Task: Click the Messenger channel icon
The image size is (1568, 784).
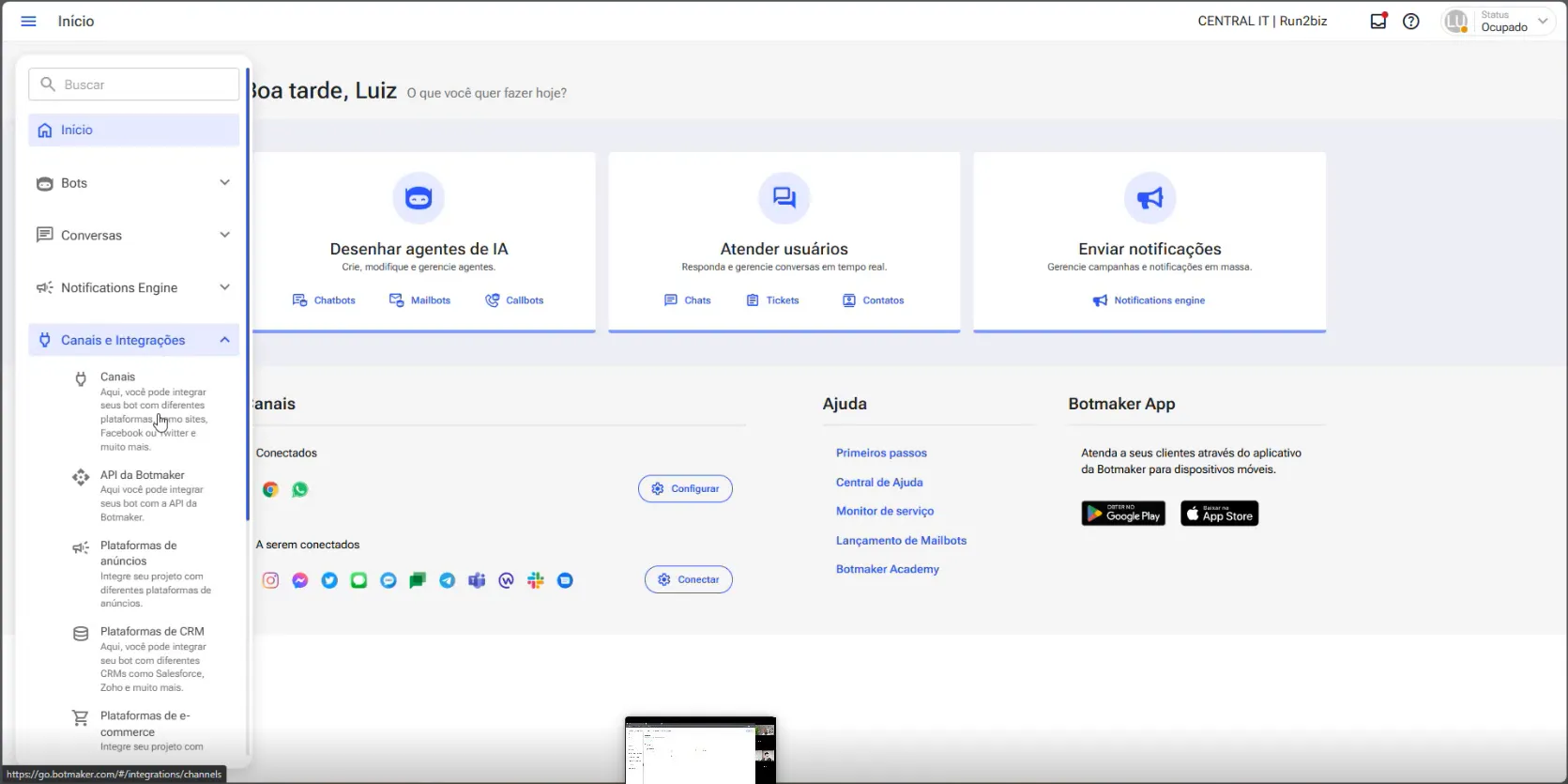Action: coord(299,580)
